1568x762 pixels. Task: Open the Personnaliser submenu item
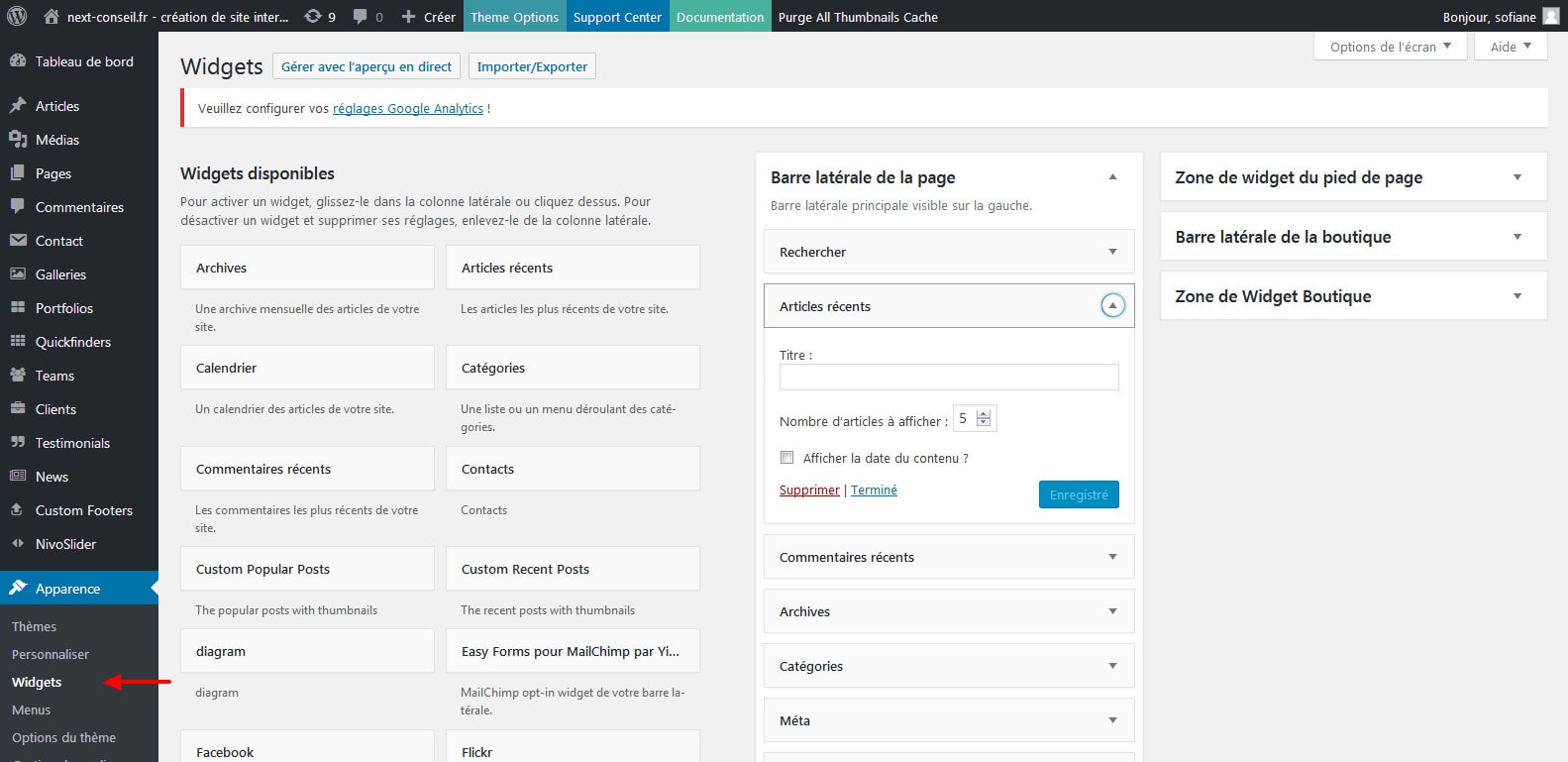pos(51,654)
